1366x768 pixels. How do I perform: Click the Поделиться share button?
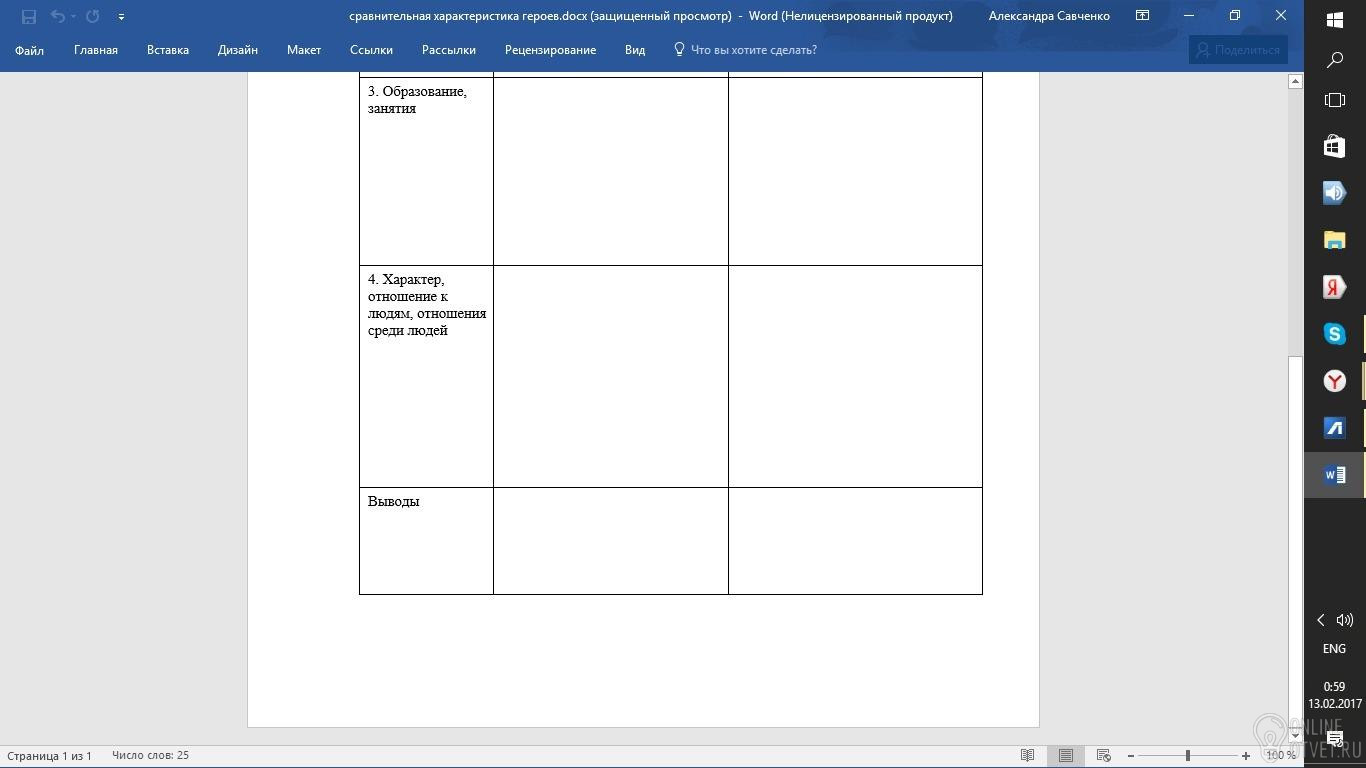[1238, 50]
